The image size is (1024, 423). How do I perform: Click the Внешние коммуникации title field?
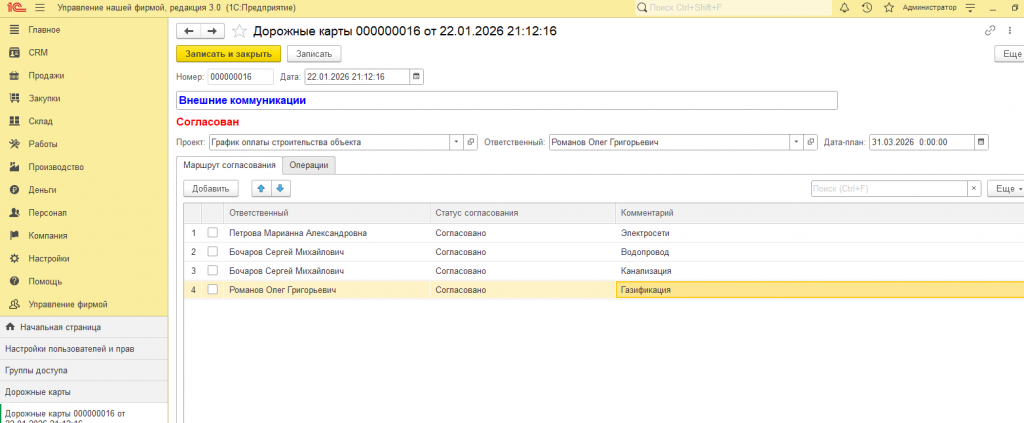(507, 101)
